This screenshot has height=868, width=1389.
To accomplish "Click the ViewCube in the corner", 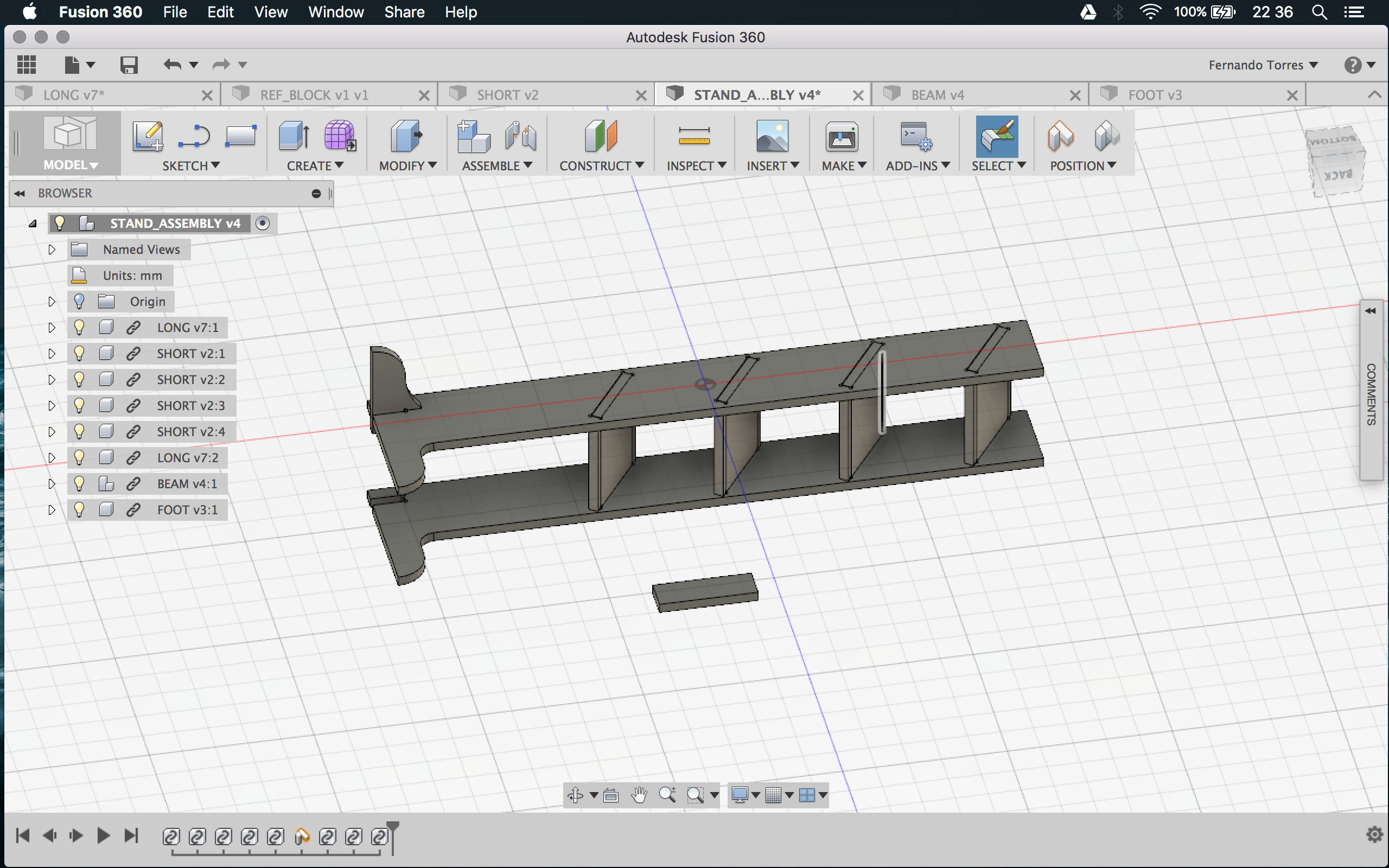I will [1336, 161].
